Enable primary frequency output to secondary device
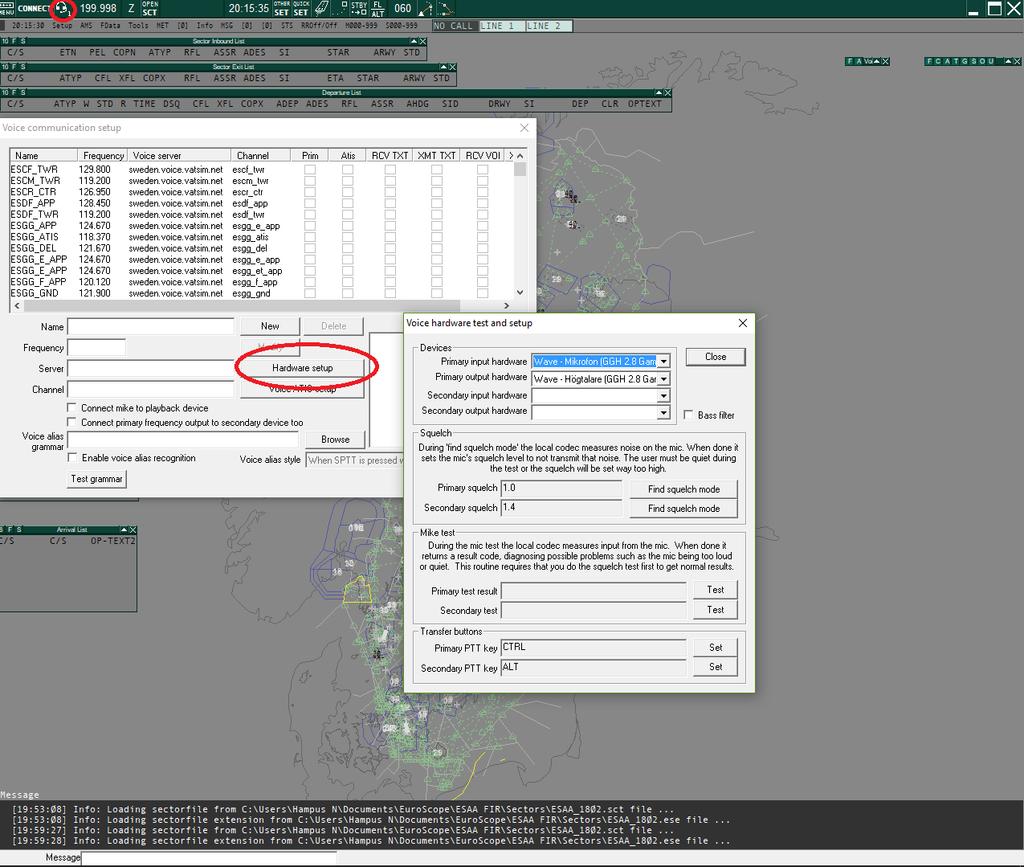Image resolution: width=1024 pixels, height=867 pixels. tap(72, 422)
